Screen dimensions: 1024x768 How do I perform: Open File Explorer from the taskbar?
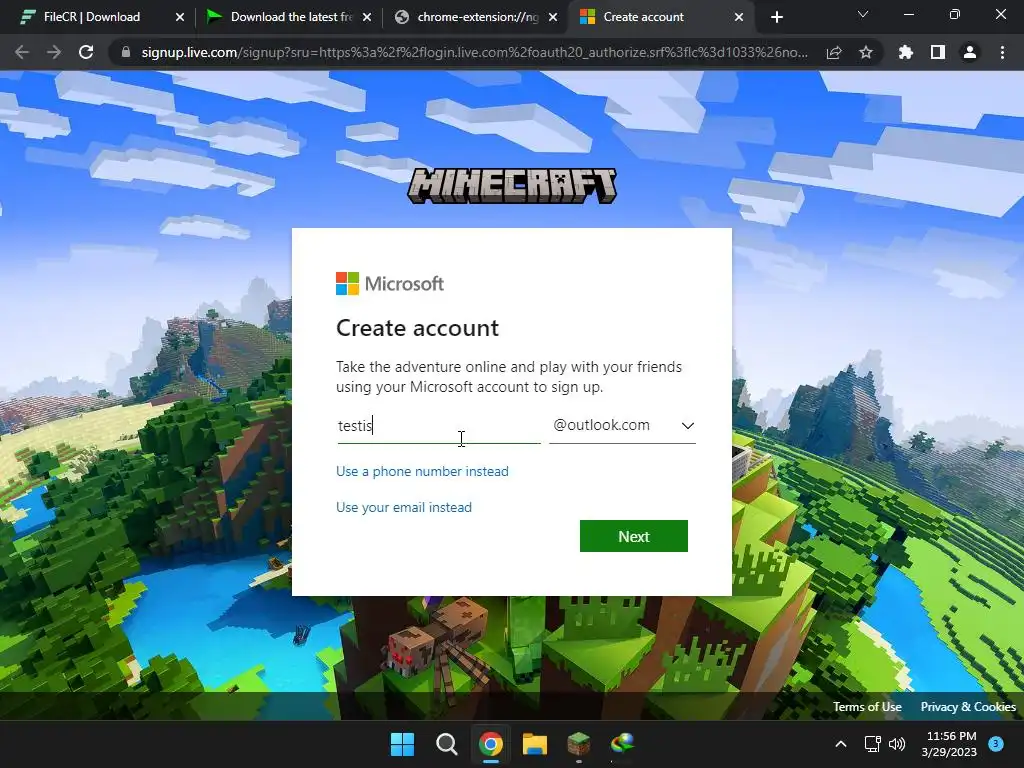(x=534, y=744)
